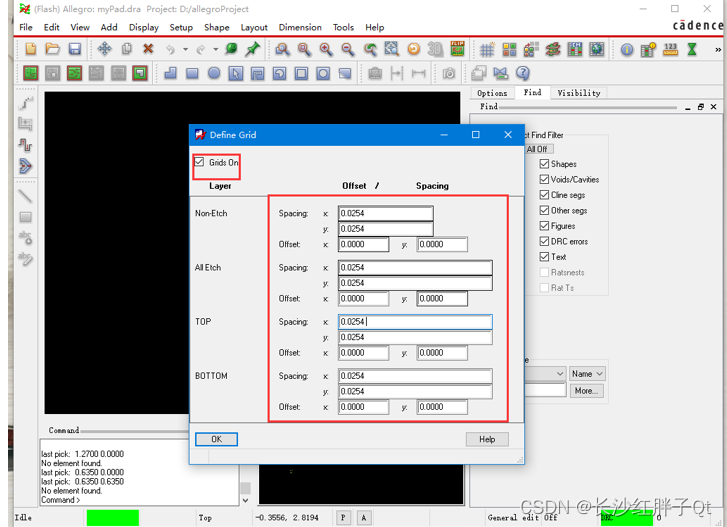Click the blue Show Element info icon

click(x=627, y=49)
